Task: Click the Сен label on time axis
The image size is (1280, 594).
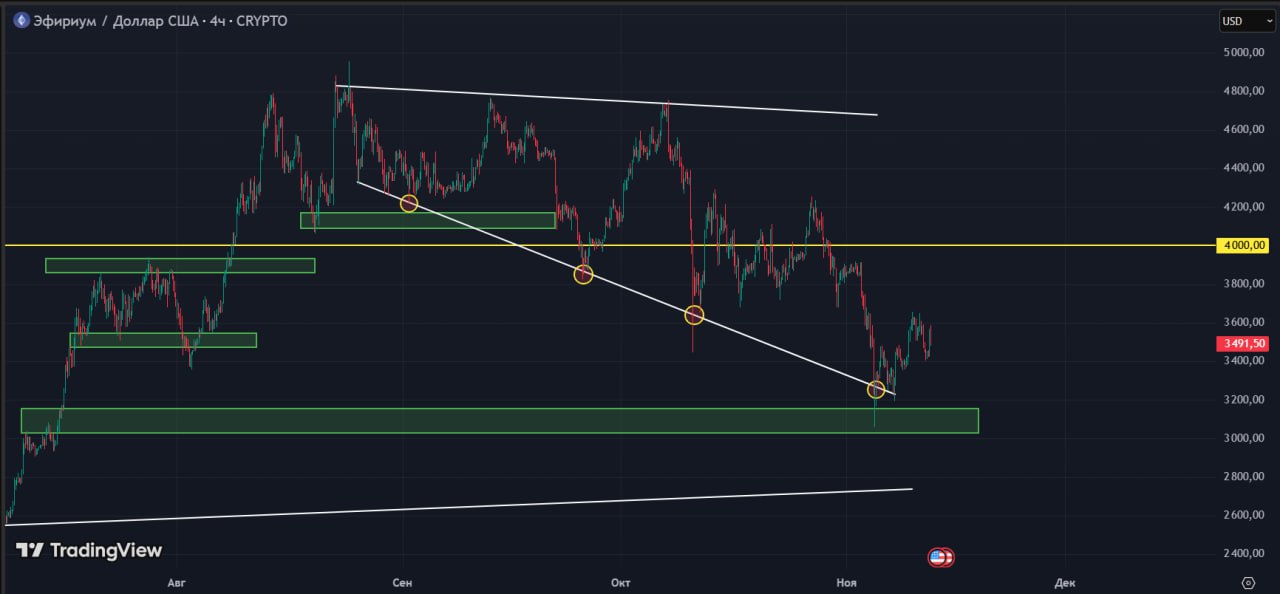Action: [x=402, y=582]
